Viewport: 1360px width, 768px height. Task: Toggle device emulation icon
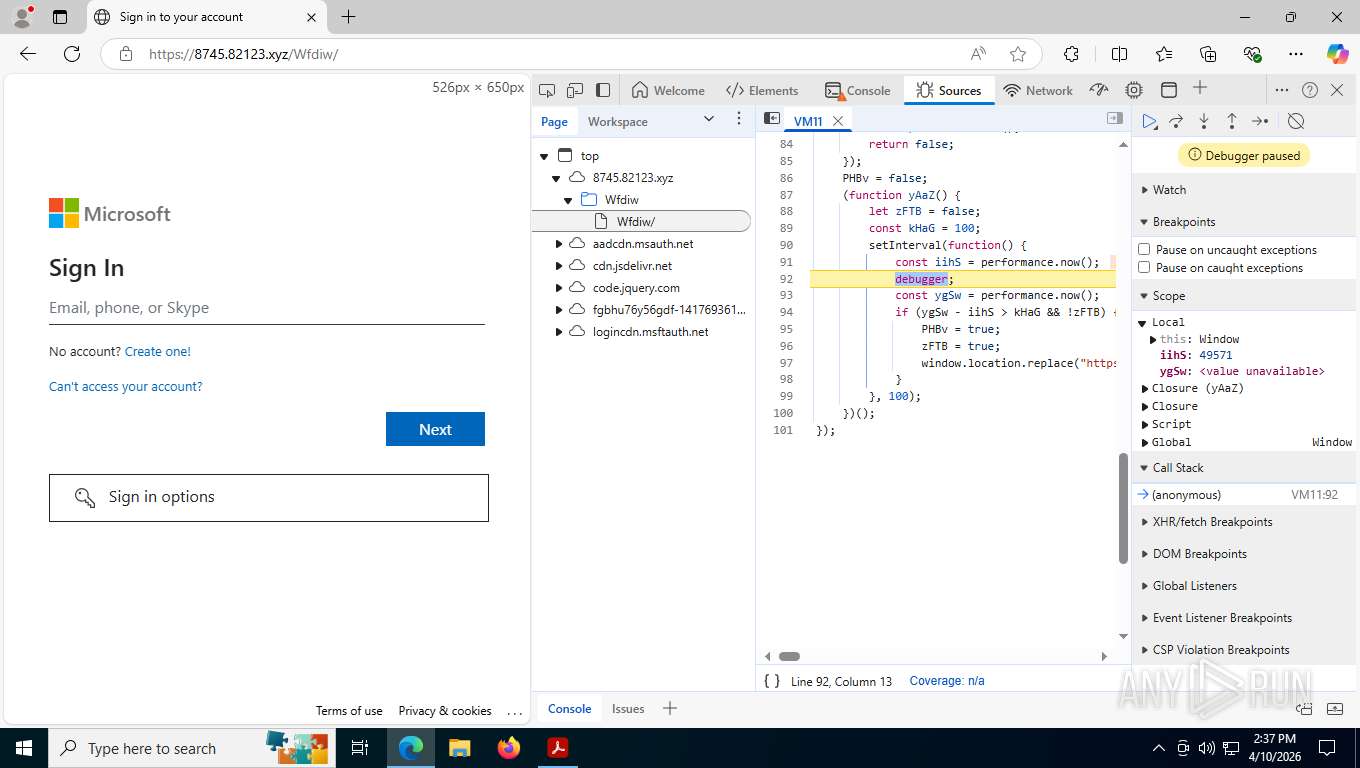coord(575,90)
